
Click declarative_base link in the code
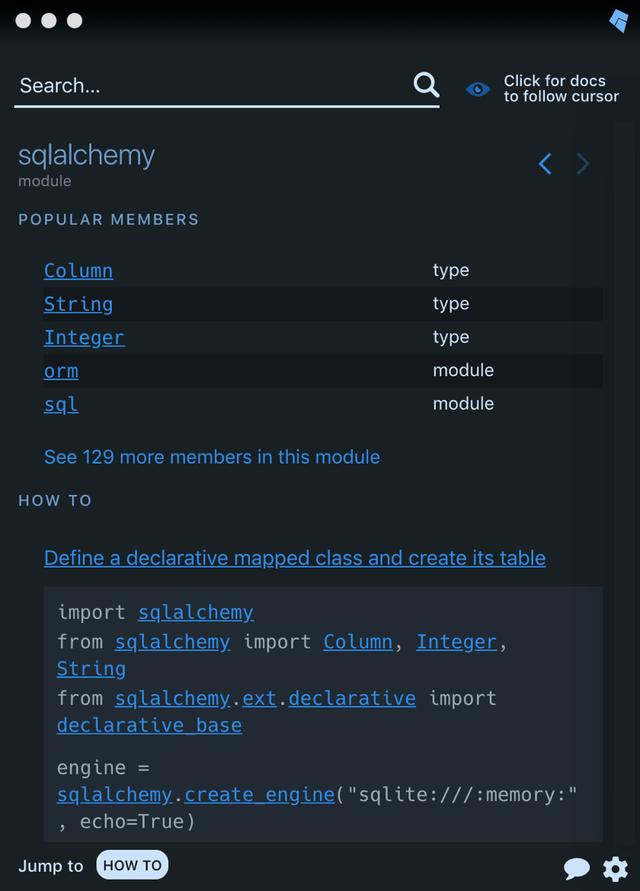click(x=149, y=725)
